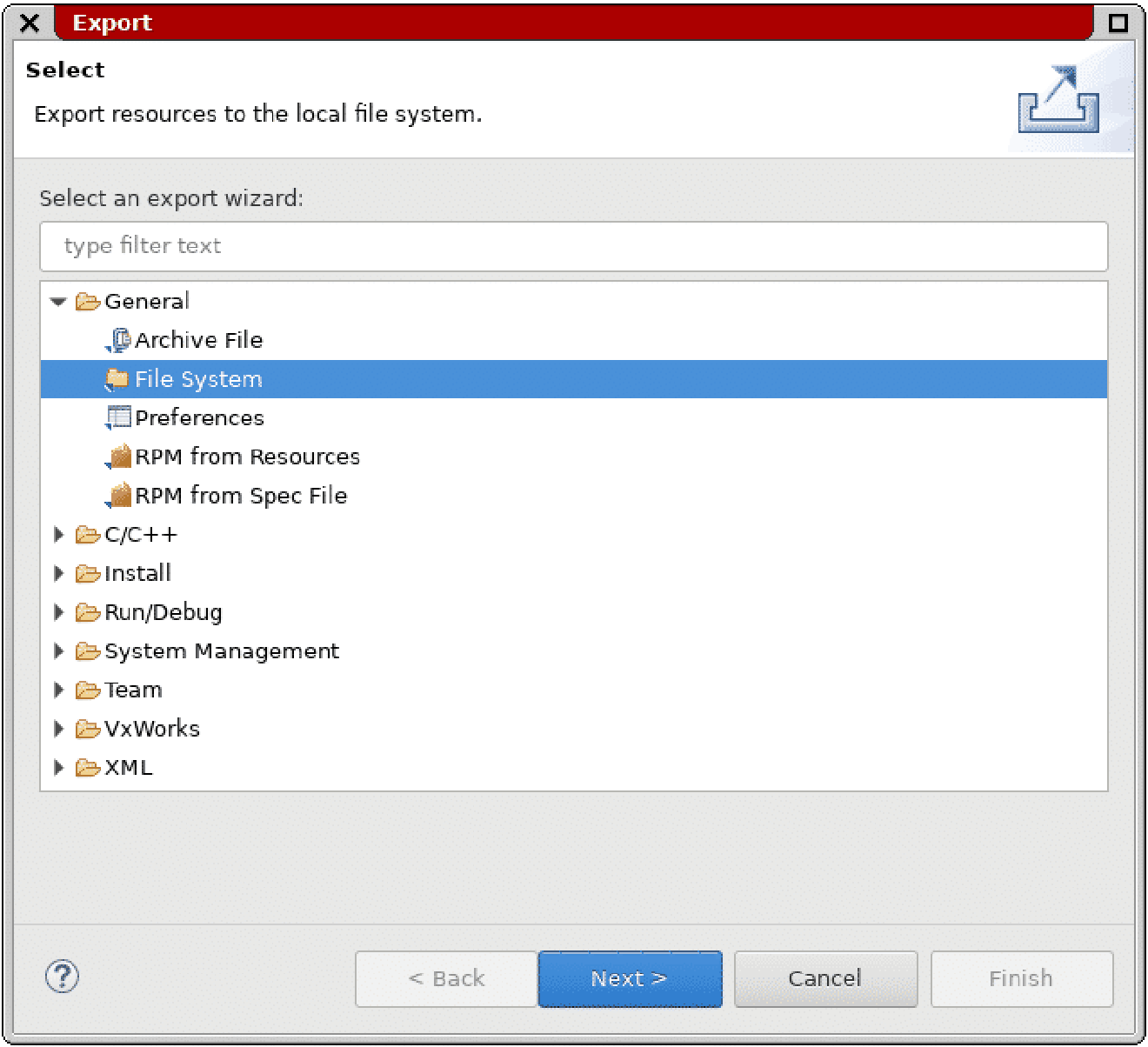This screenshot has width=1148, height=1047.
Task: Click the XML folder icon
Action: (87, 767)
